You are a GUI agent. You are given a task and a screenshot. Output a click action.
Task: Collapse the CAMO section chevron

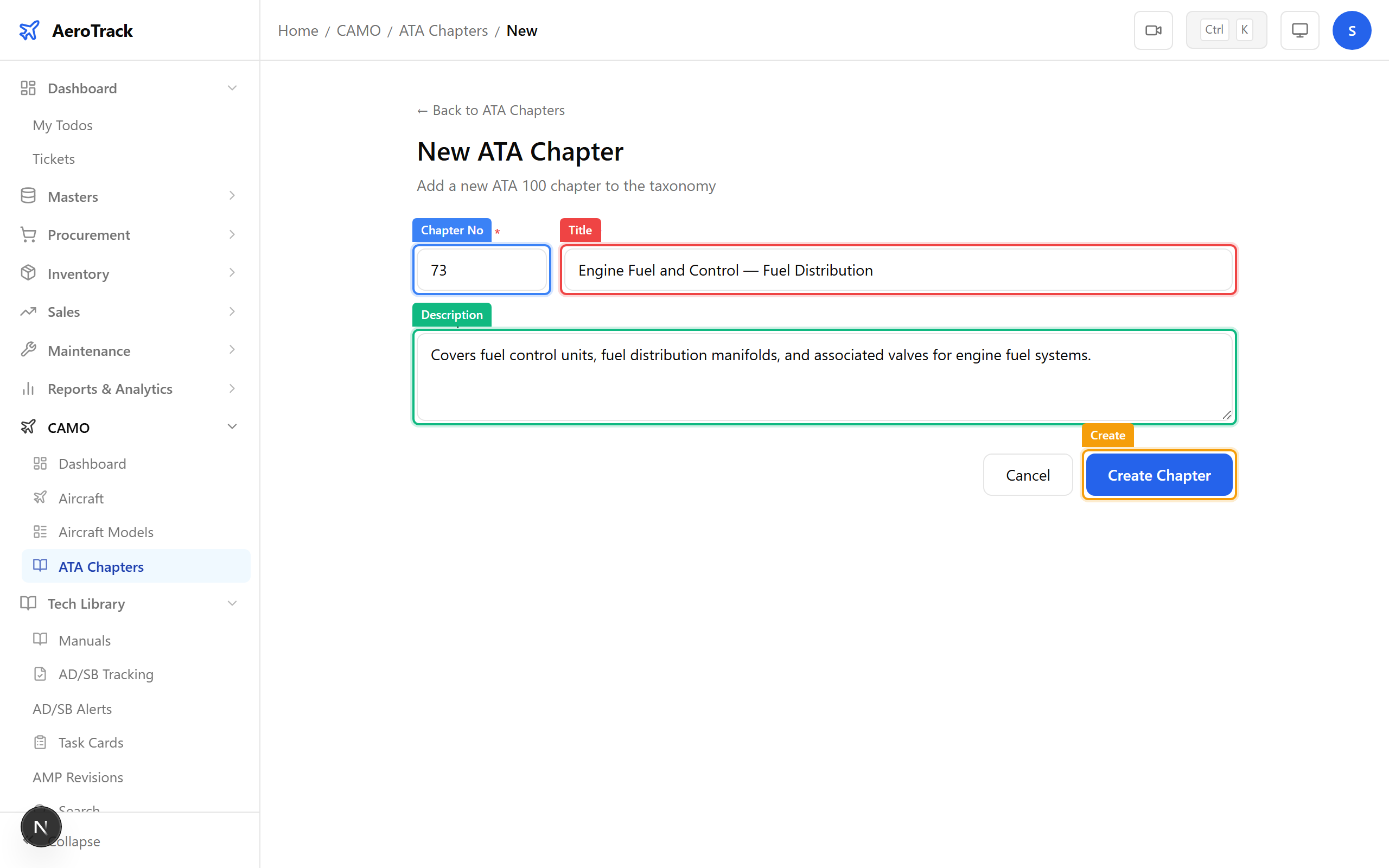pyautogui.click(x=232, y=426)
